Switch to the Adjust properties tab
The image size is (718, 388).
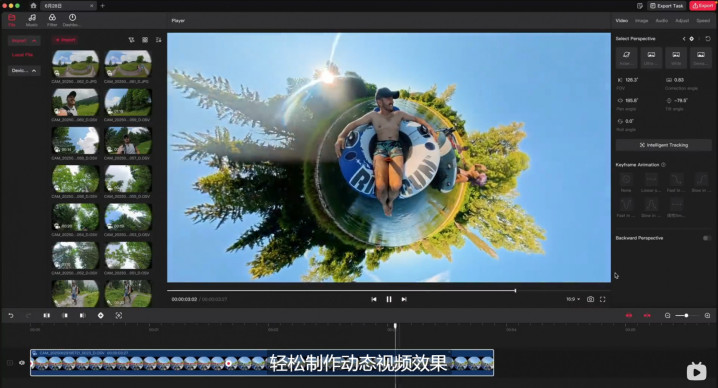pyautogui.click(x=682, y=21)
